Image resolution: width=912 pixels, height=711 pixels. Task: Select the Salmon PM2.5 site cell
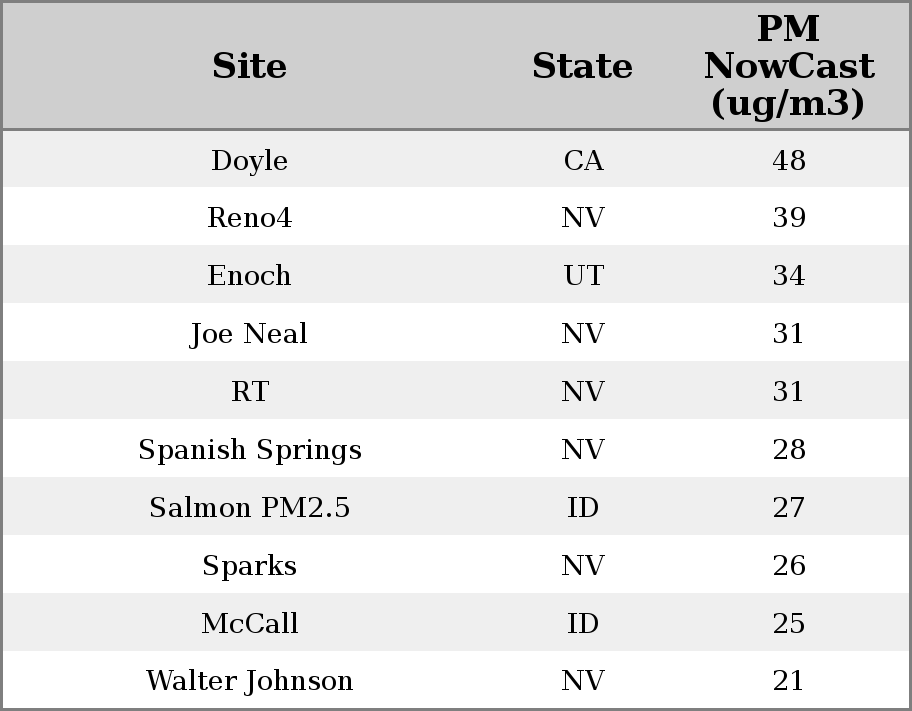(249, 508)
